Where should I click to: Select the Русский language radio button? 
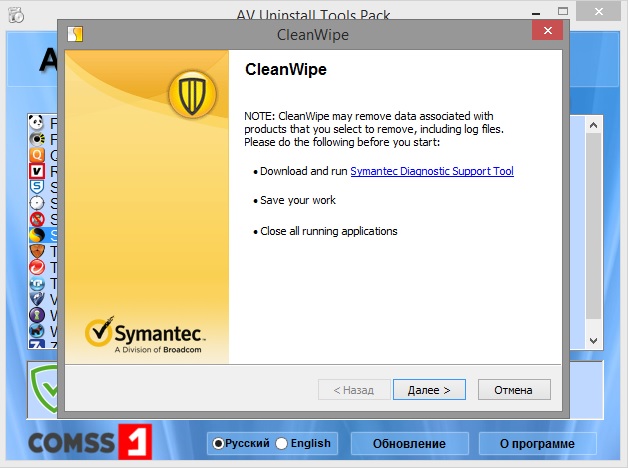[218, 443]
